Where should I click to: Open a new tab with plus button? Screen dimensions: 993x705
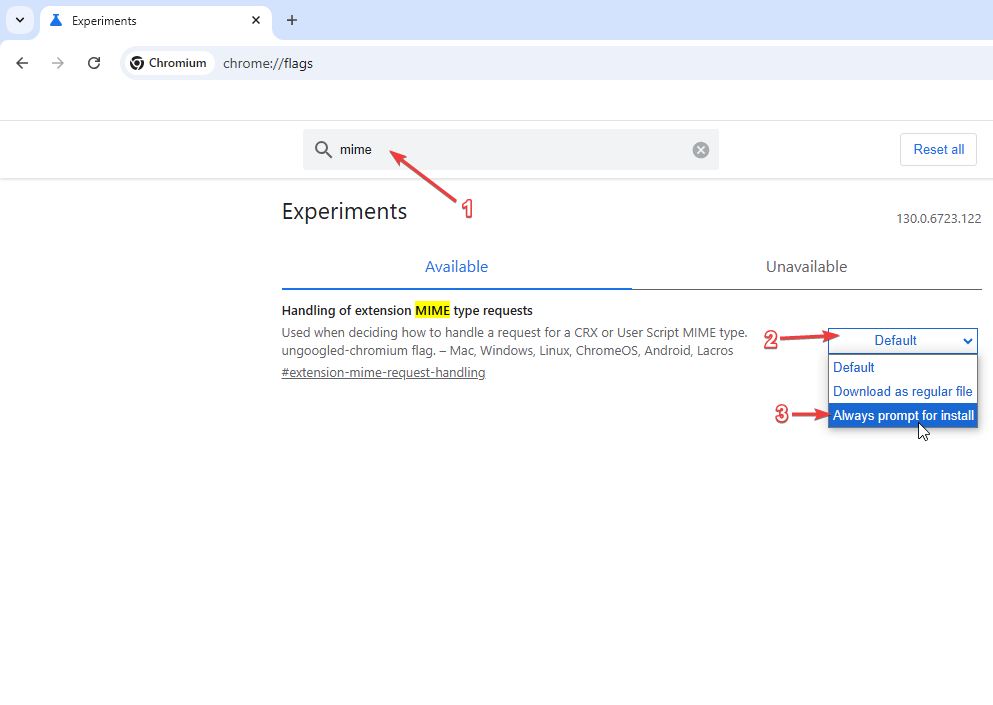click(292, 20)
